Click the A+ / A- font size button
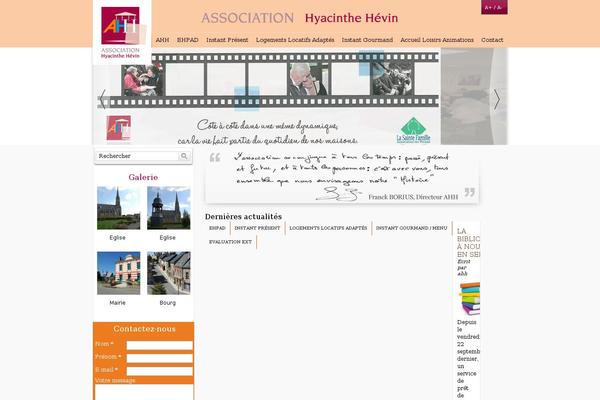Screen dimensions: 600x400 pyautogui.click(x=494, y=7)
